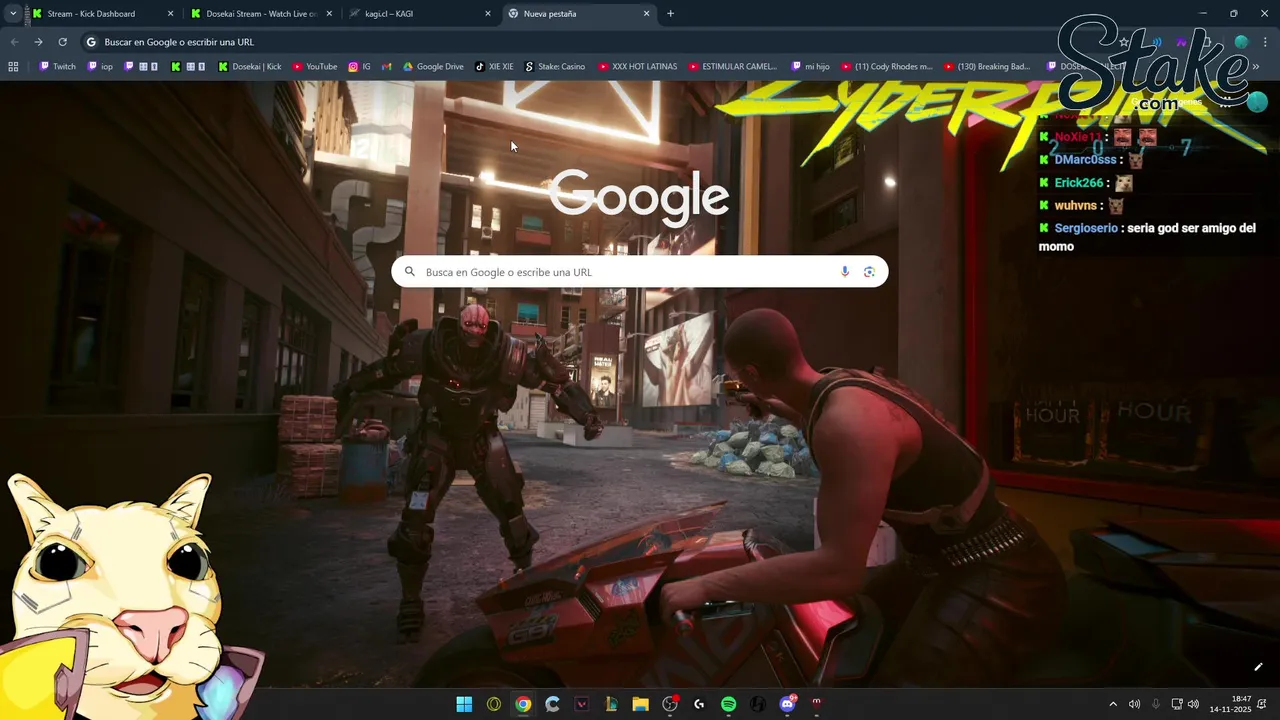Screen dimensions: 1280x720
Task: Open the Gmail bookmark icon
Action: pyautogui.click(x=387, y=67)
